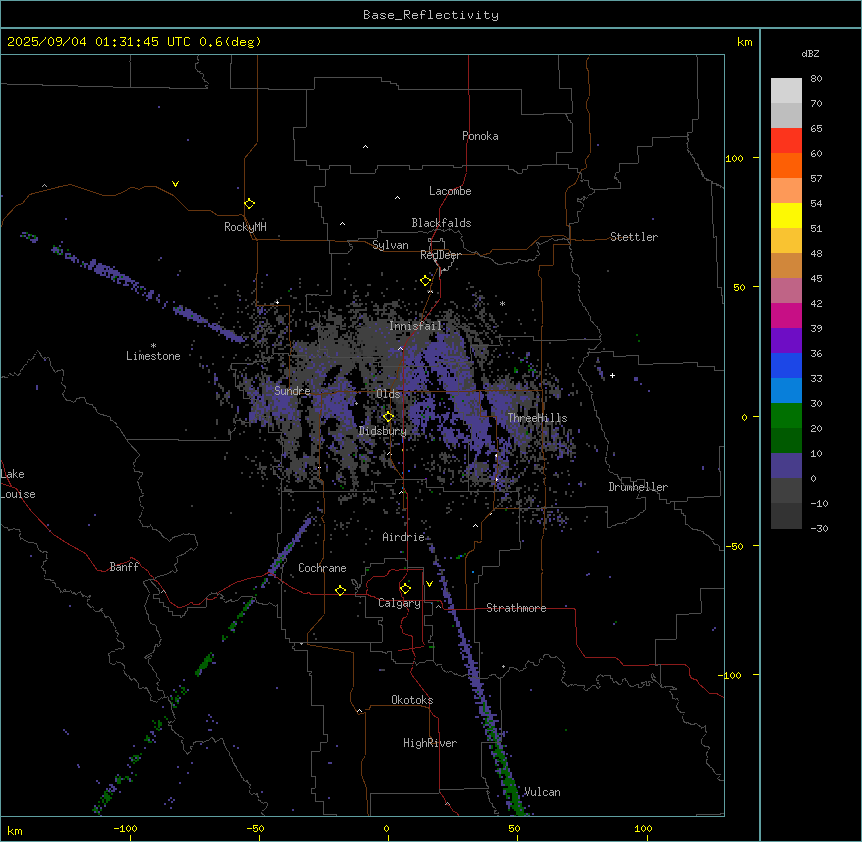Click the Blackfalds city label
The image size is (862, 842).
pyautogui.click(x=441, y=223)
